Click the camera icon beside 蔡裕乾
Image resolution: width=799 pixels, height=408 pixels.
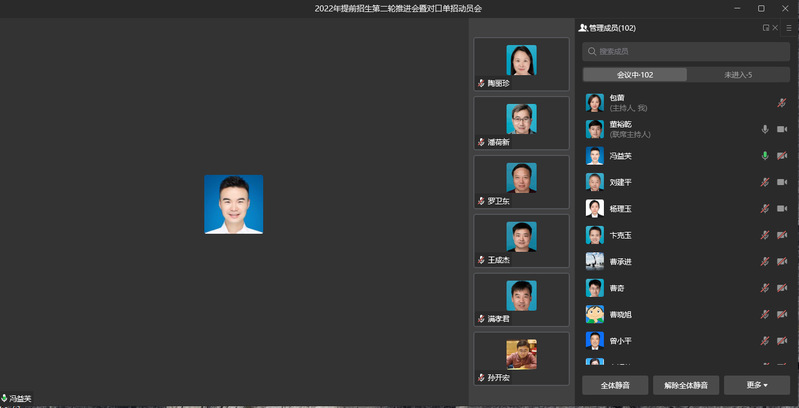pyautogui.click(x=782, y=129)
